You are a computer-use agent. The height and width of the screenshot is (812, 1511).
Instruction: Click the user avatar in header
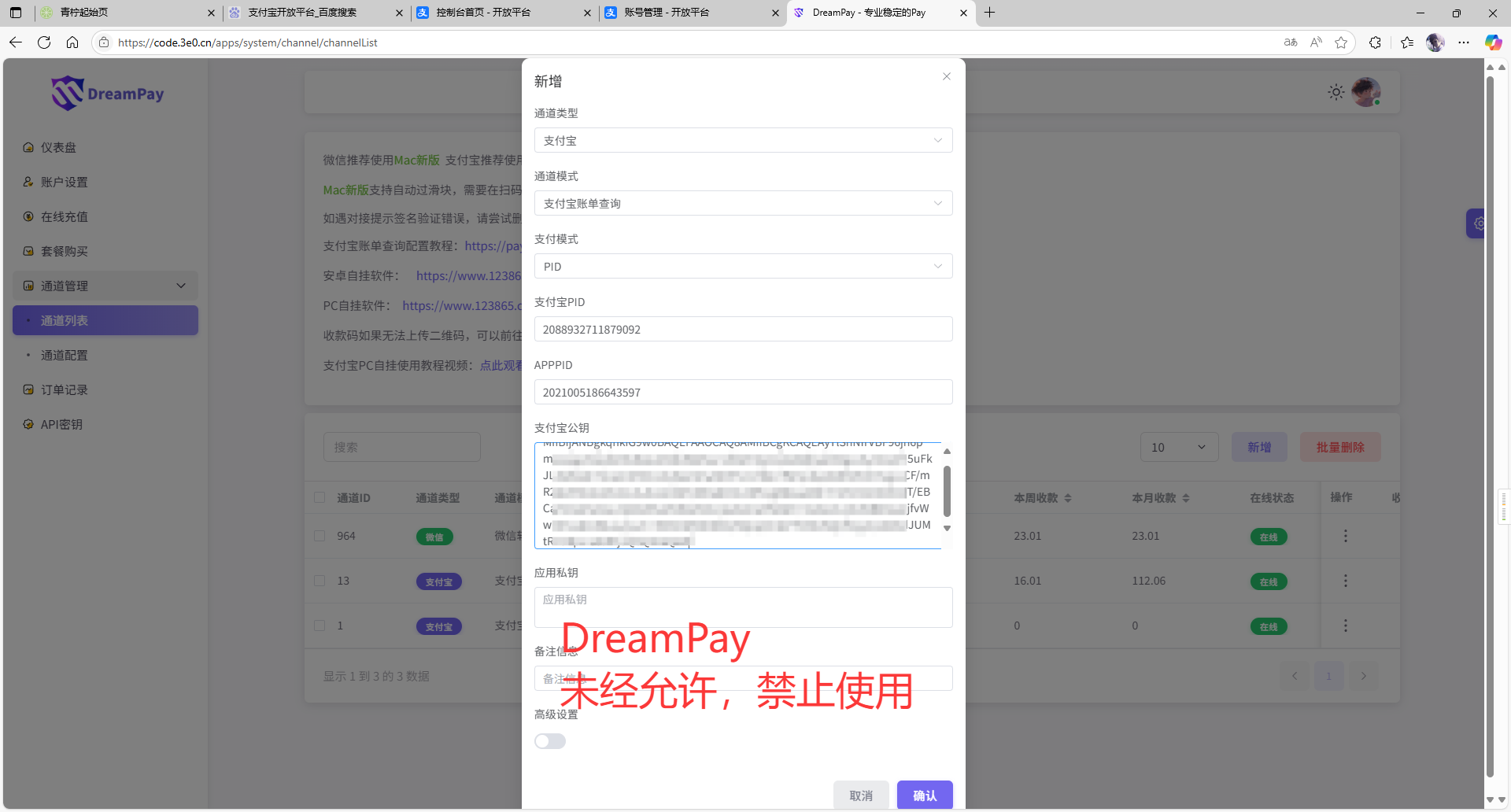point(1365,92)
